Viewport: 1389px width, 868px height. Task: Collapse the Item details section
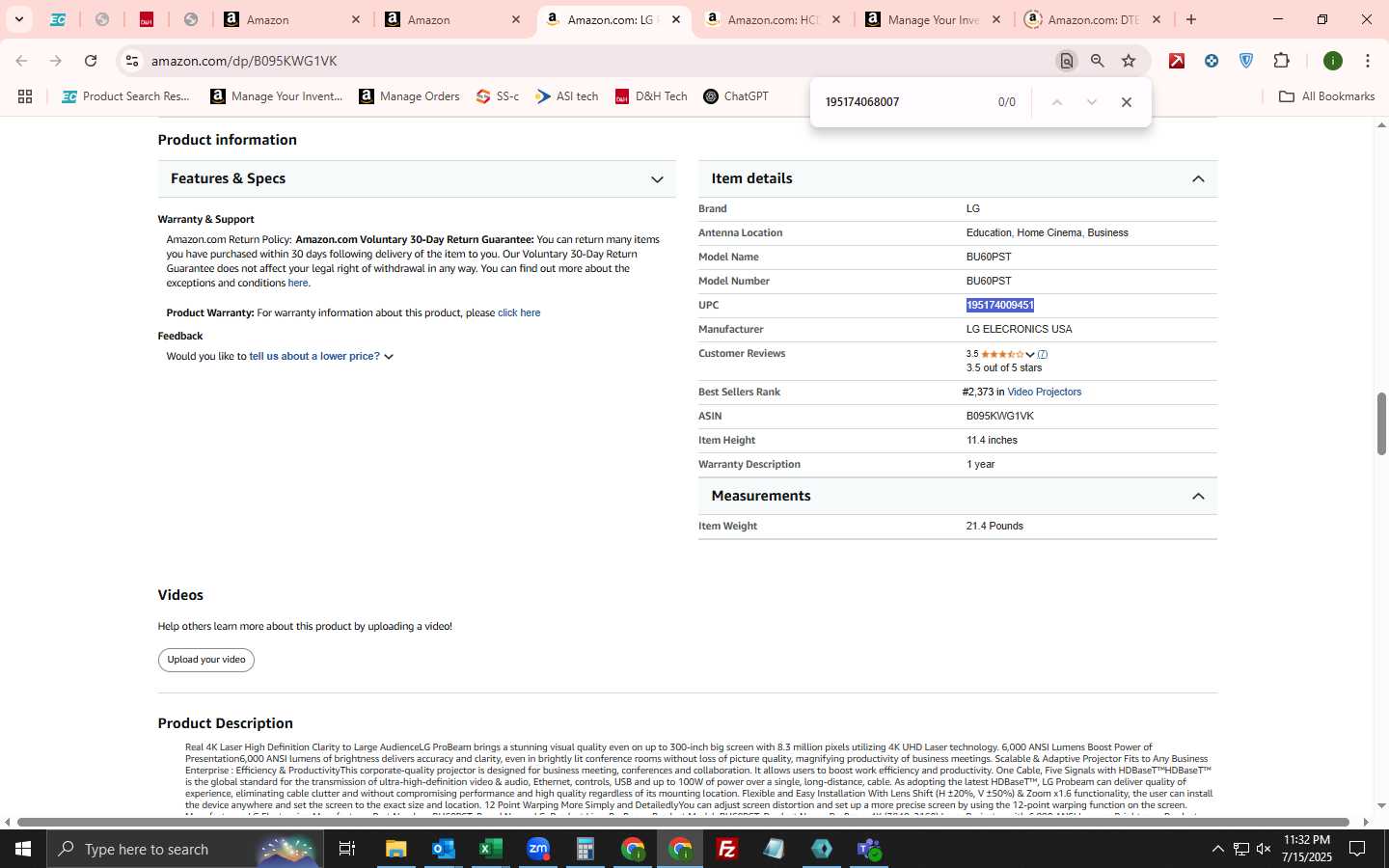(958, 178)
